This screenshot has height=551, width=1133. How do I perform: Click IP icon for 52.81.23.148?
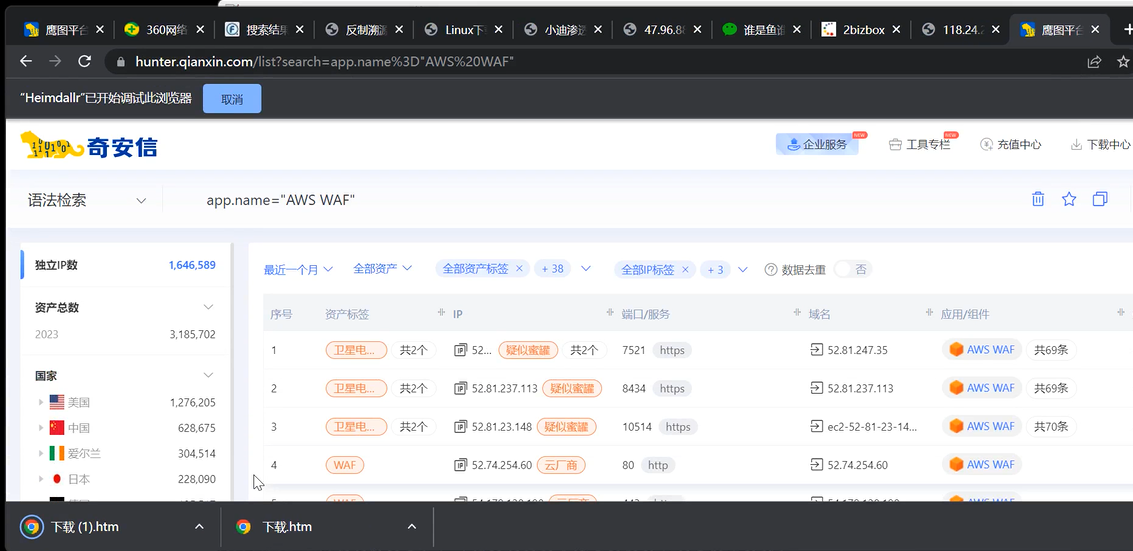(460, 427)
